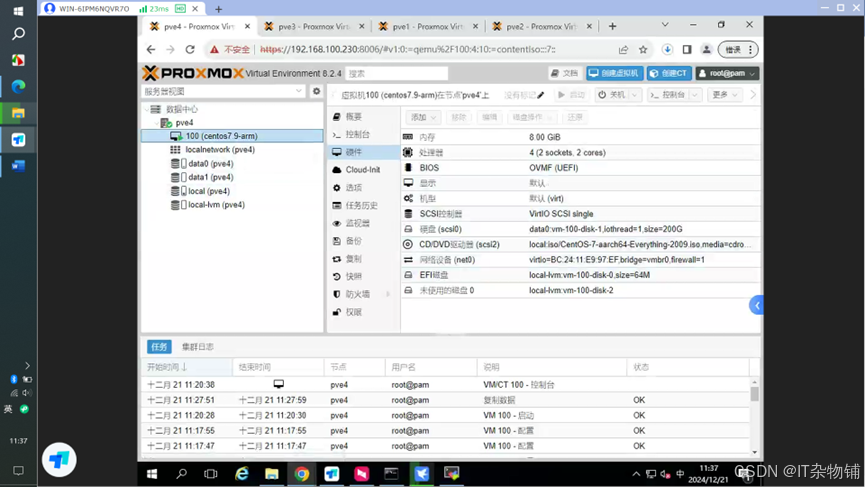Expand the 防火墙 submenu arrow
This screenshot has width=865, height=487.
click(388, 294)
